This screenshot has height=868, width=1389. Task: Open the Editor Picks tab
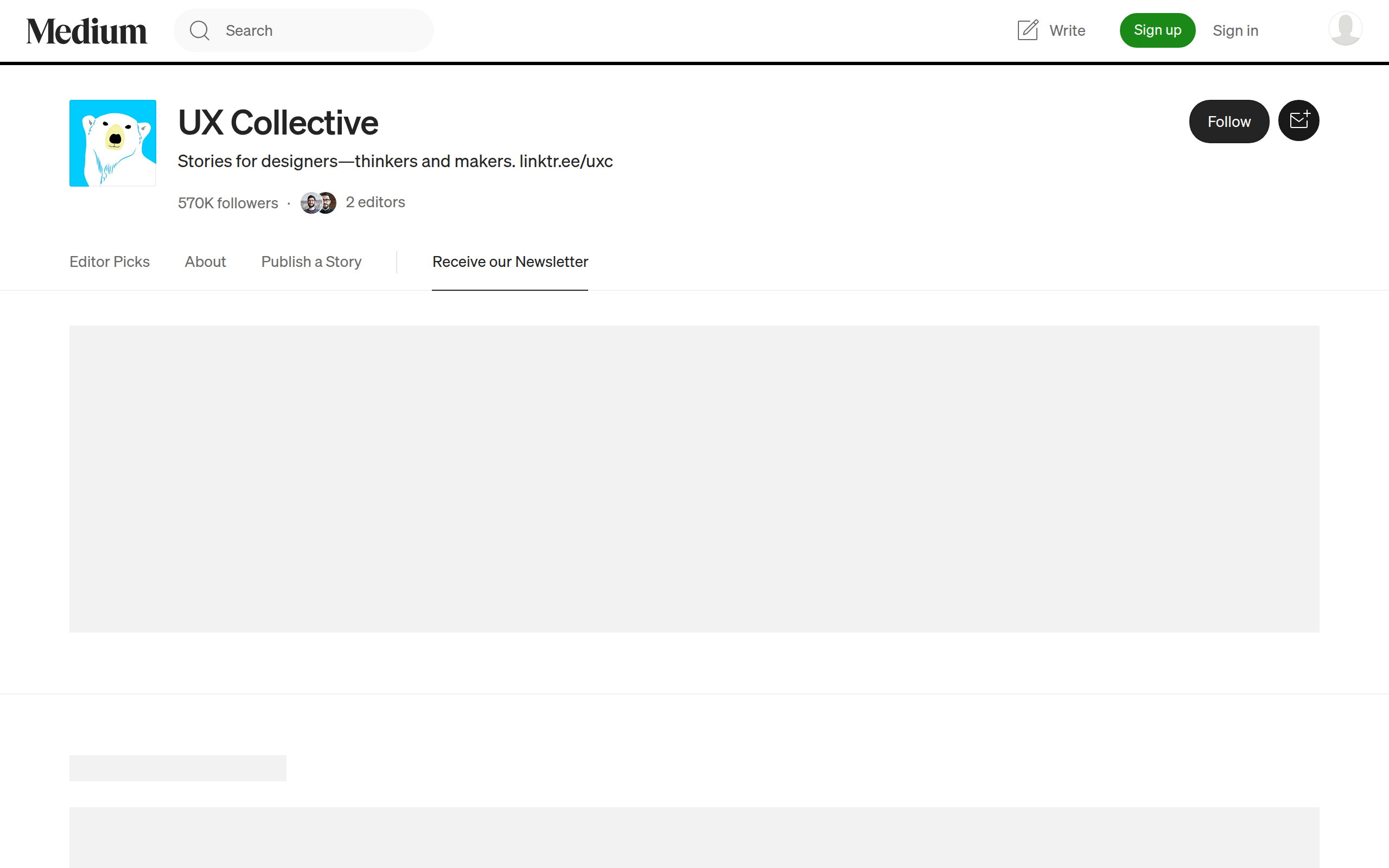[109, 262]
